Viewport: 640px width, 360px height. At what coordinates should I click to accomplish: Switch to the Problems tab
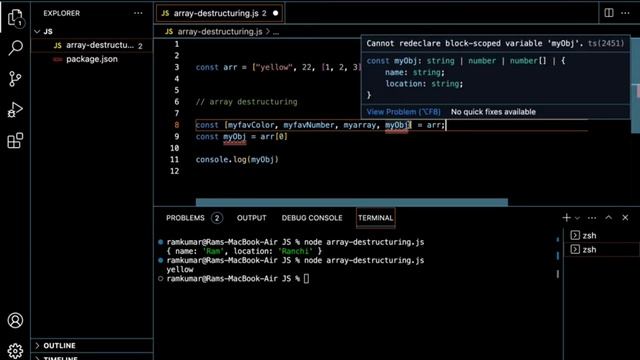pyautogui.click(x=185, y=218)
